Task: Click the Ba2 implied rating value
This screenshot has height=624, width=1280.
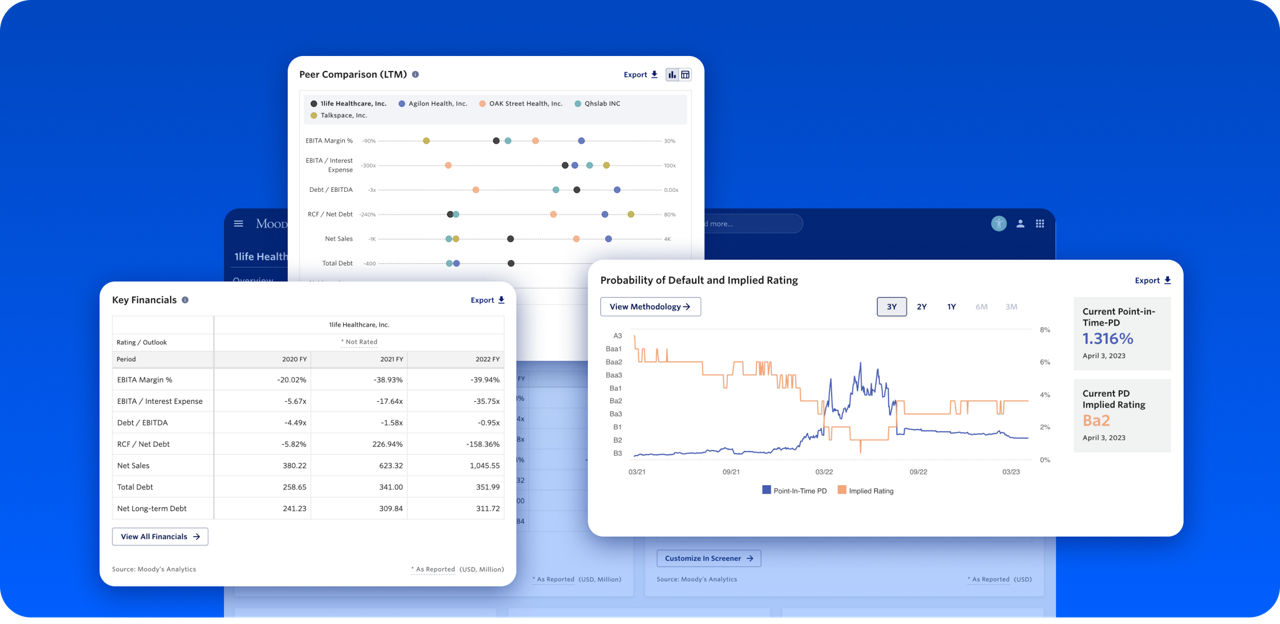Action: tap(1097, 421)
